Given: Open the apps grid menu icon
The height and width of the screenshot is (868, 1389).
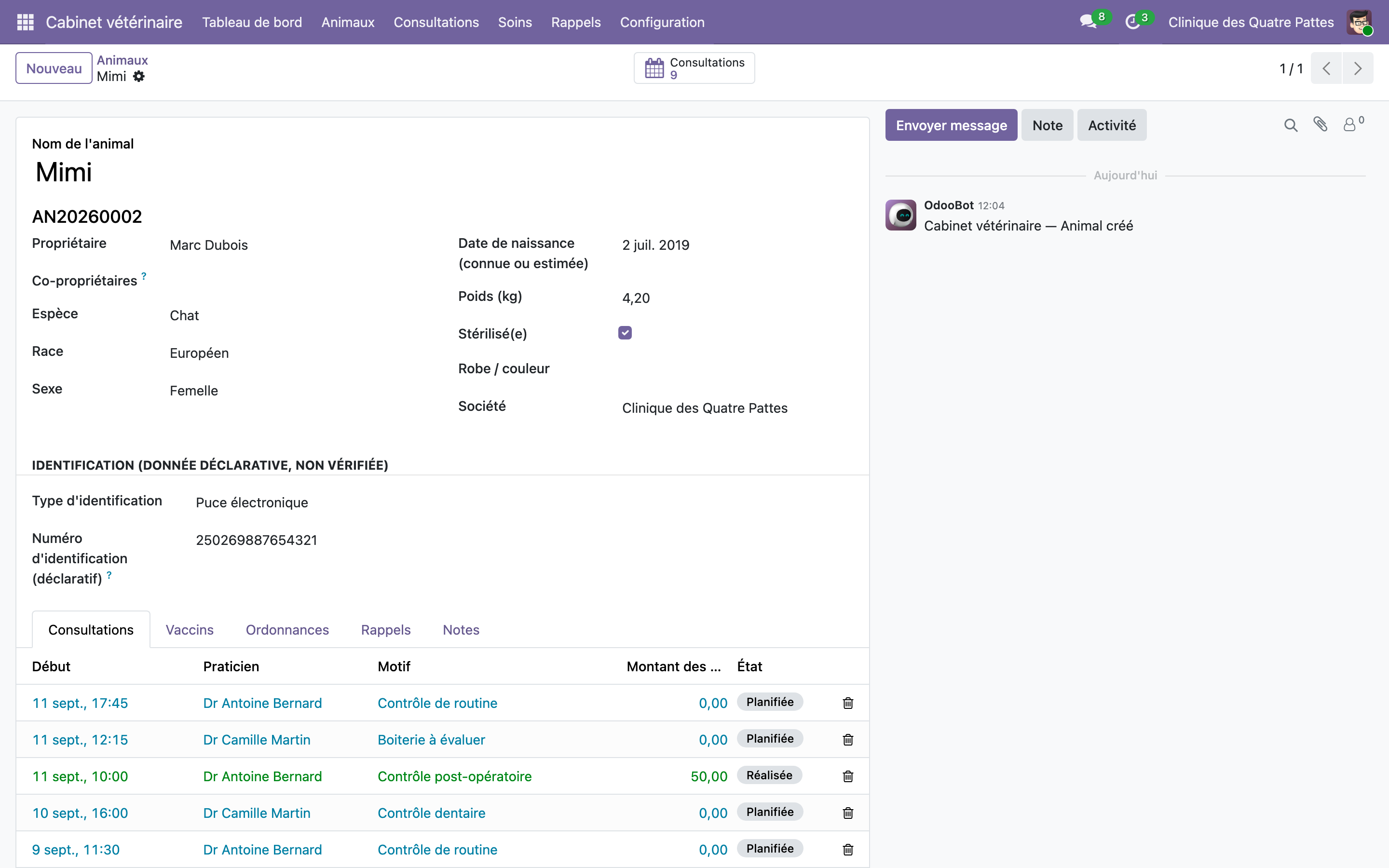Looking at the screenshot, I should 25,22.
